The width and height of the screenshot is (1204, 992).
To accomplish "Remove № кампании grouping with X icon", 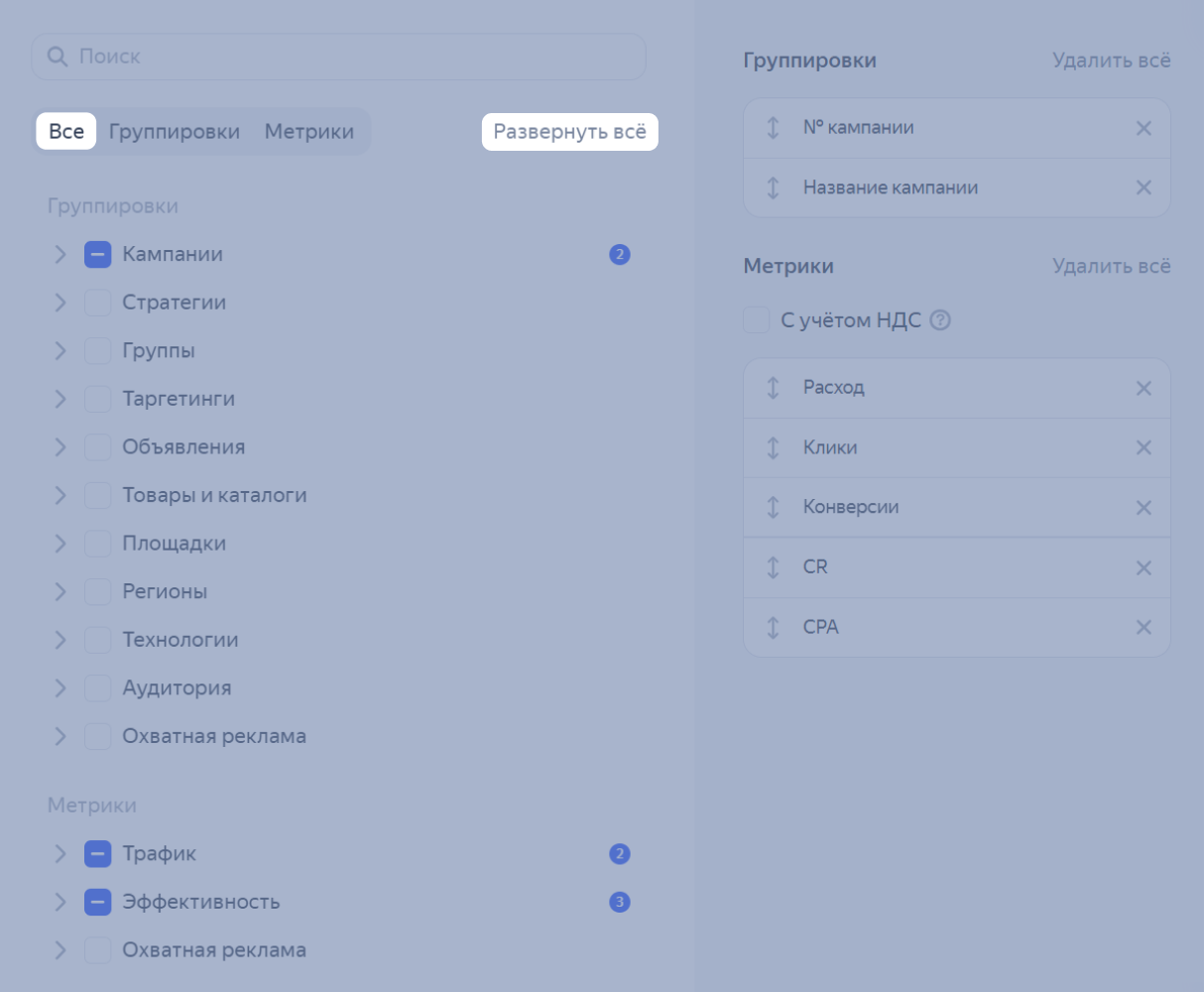I will (1144, 128).
